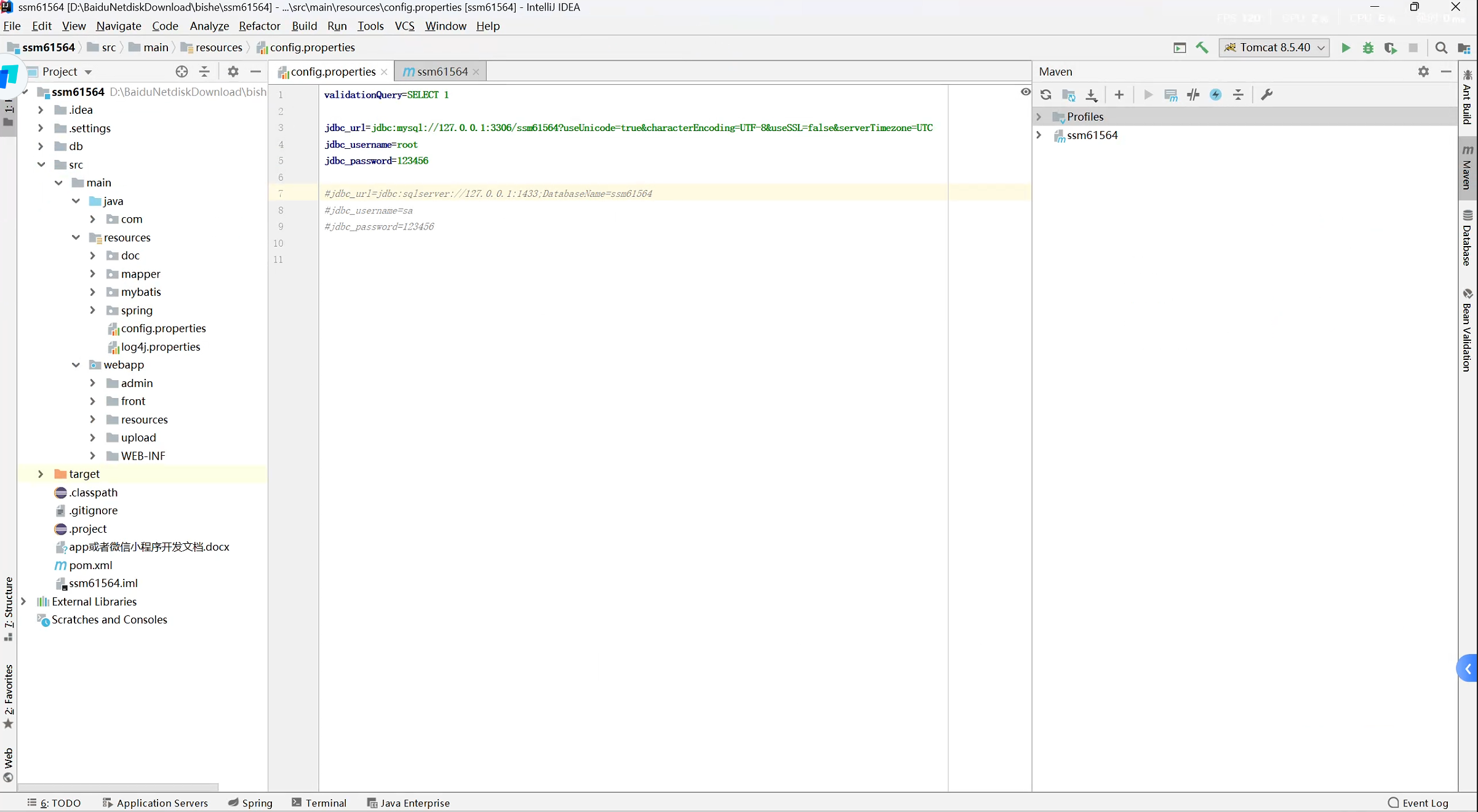1478x812 pixels.
Task: Toggle the Maven side tab
Action: (x=1468, y=167)
